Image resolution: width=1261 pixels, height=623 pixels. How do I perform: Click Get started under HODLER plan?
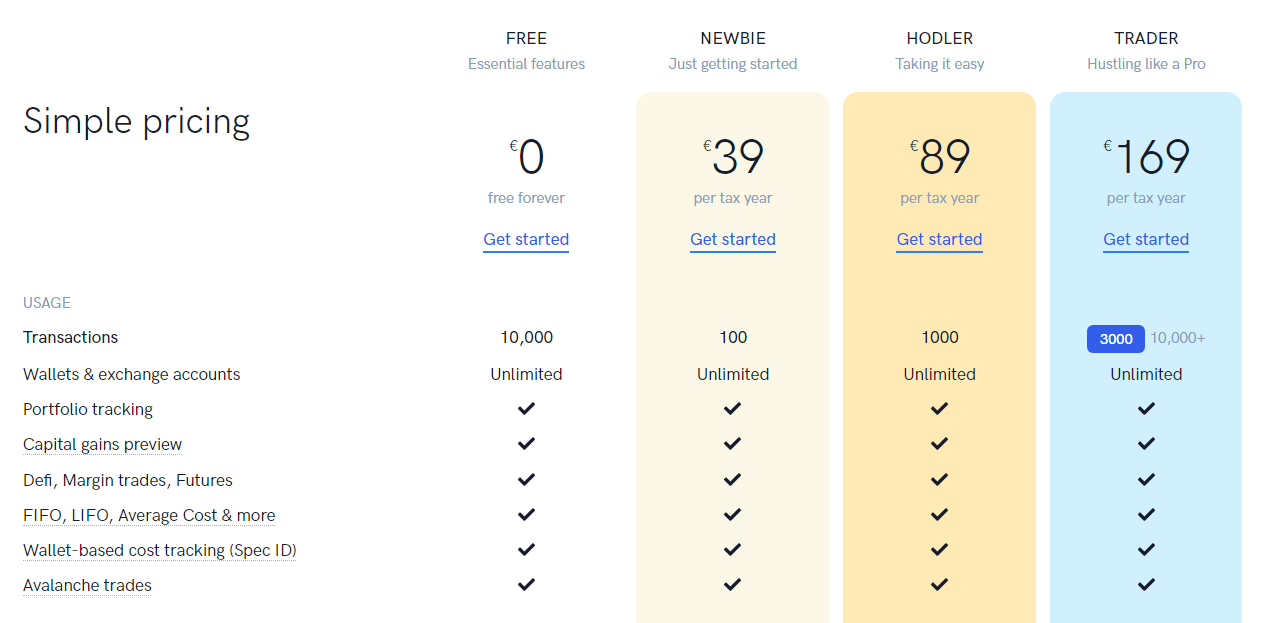click(939, 239)
